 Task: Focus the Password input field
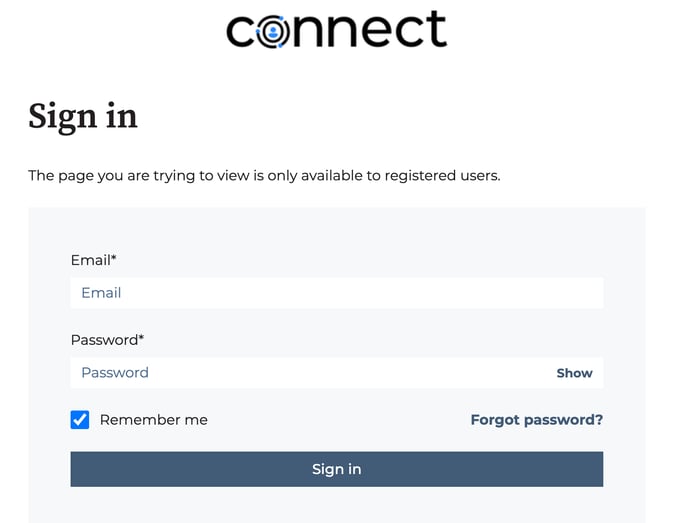point(337,373)
